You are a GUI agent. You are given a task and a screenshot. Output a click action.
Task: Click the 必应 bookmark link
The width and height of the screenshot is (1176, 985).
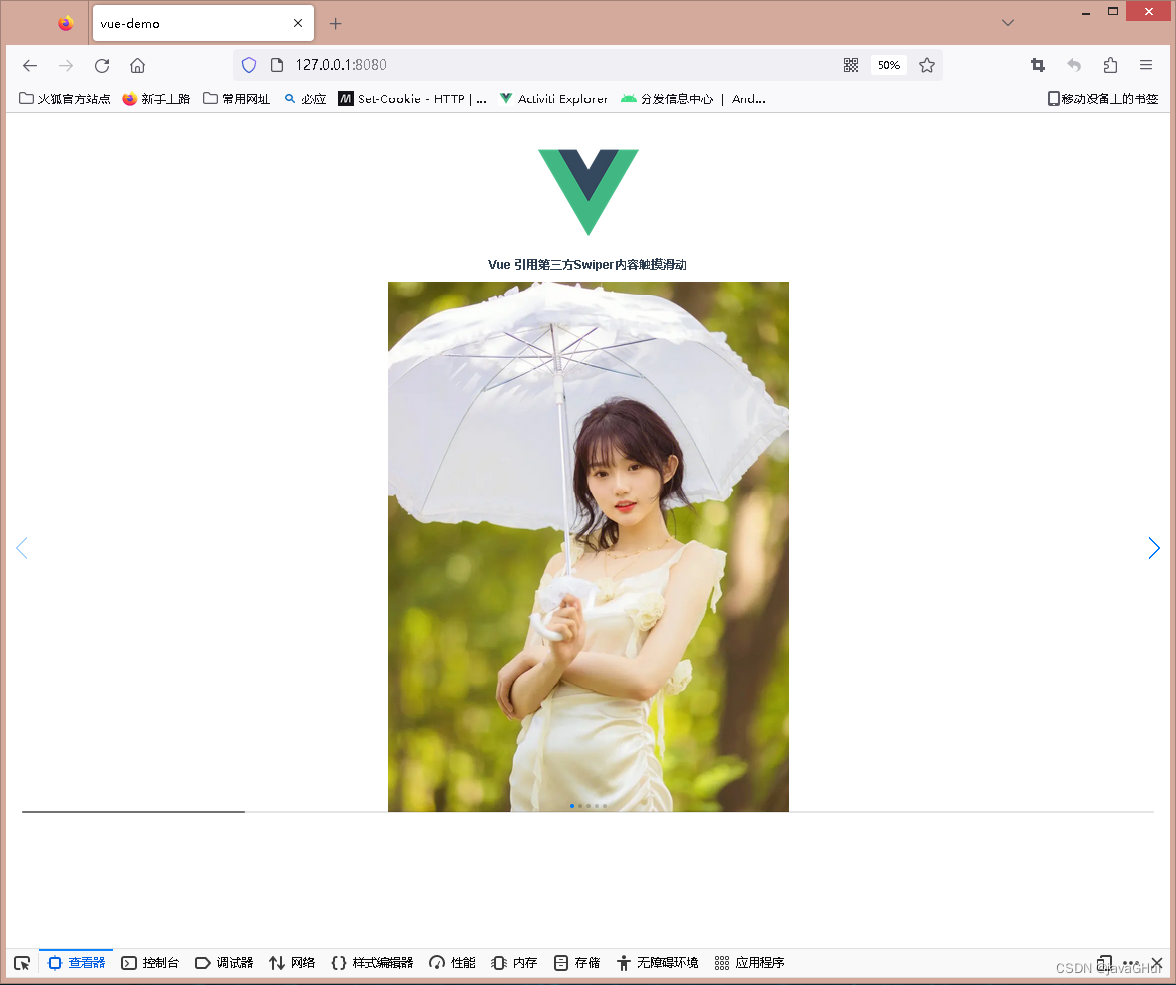[305, 99]
